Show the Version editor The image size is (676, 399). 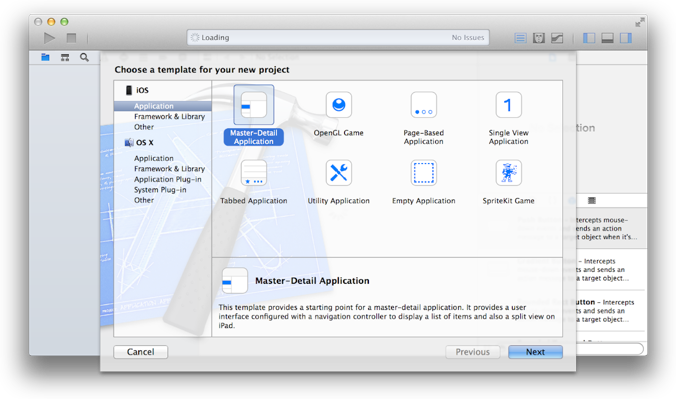(x=557, y=38)
